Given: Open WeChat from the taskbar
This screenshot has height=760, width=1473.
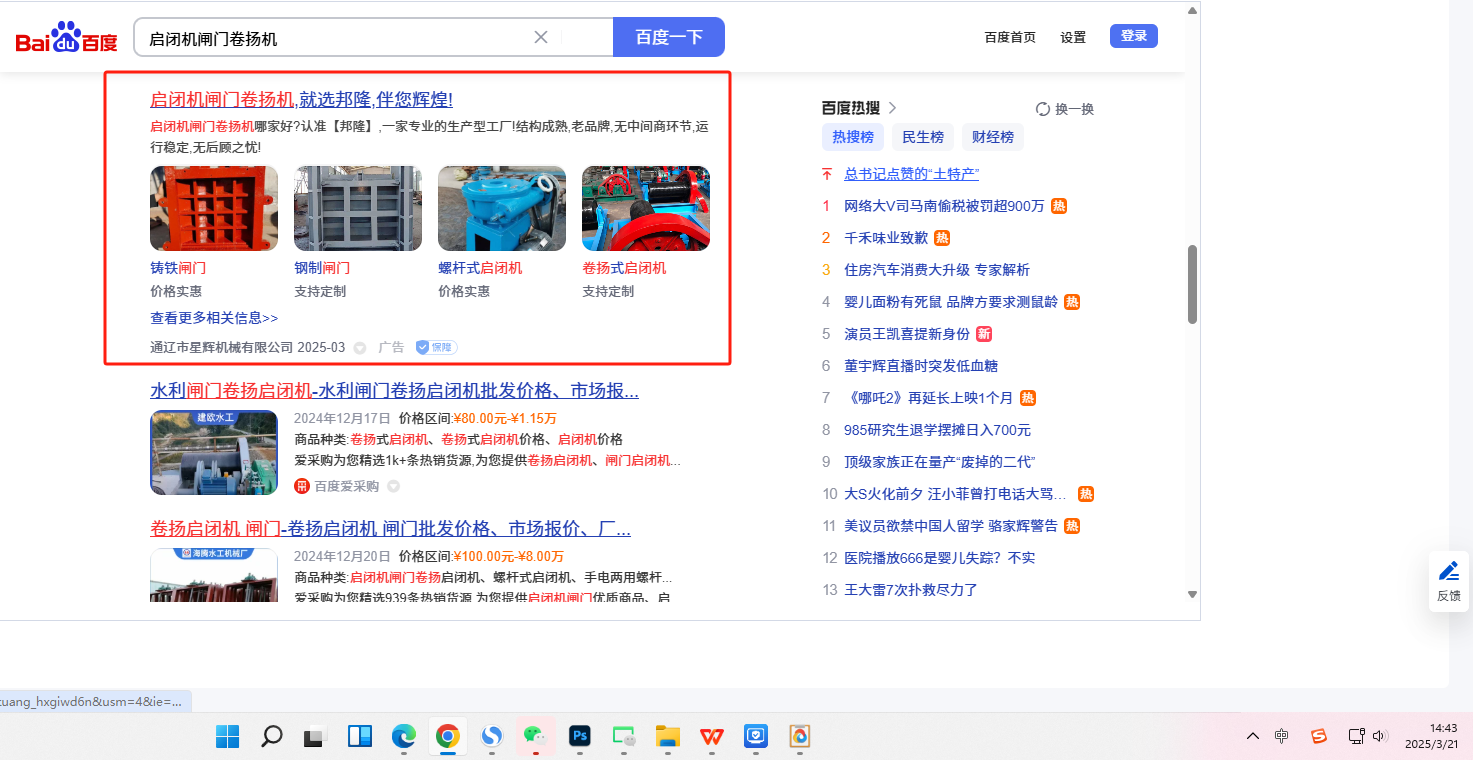Looking at the screenshot, I should 534,736.
